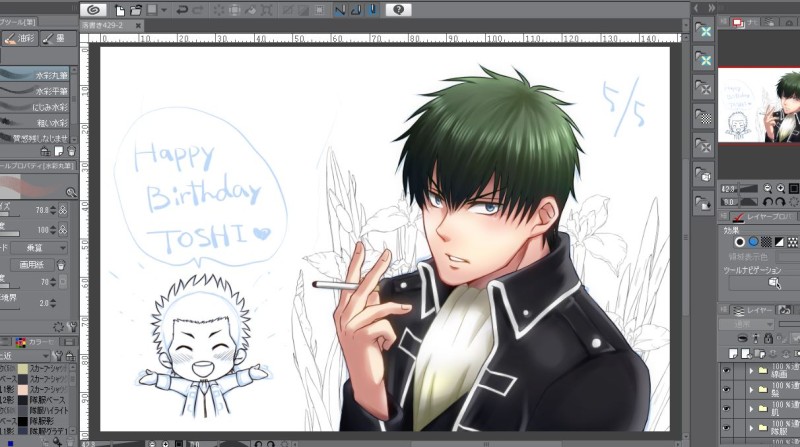Hide the 肌 layer folder
Screen dimensions: 800x447
point(727,409)
